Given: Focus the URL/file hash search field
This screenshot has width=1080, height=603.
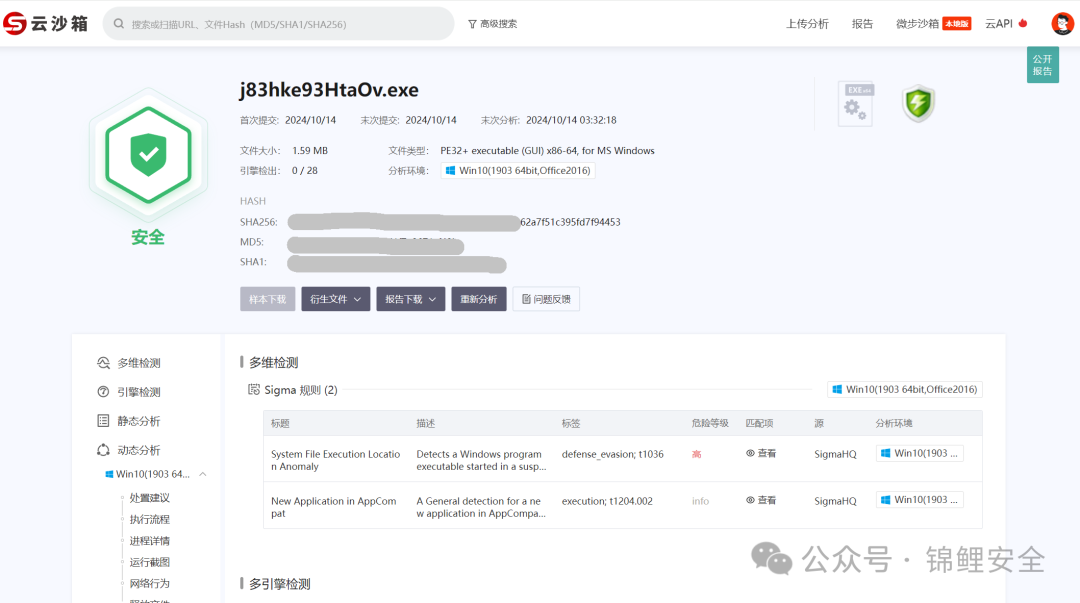Looking at the screenshot, I should coord(278,24).
